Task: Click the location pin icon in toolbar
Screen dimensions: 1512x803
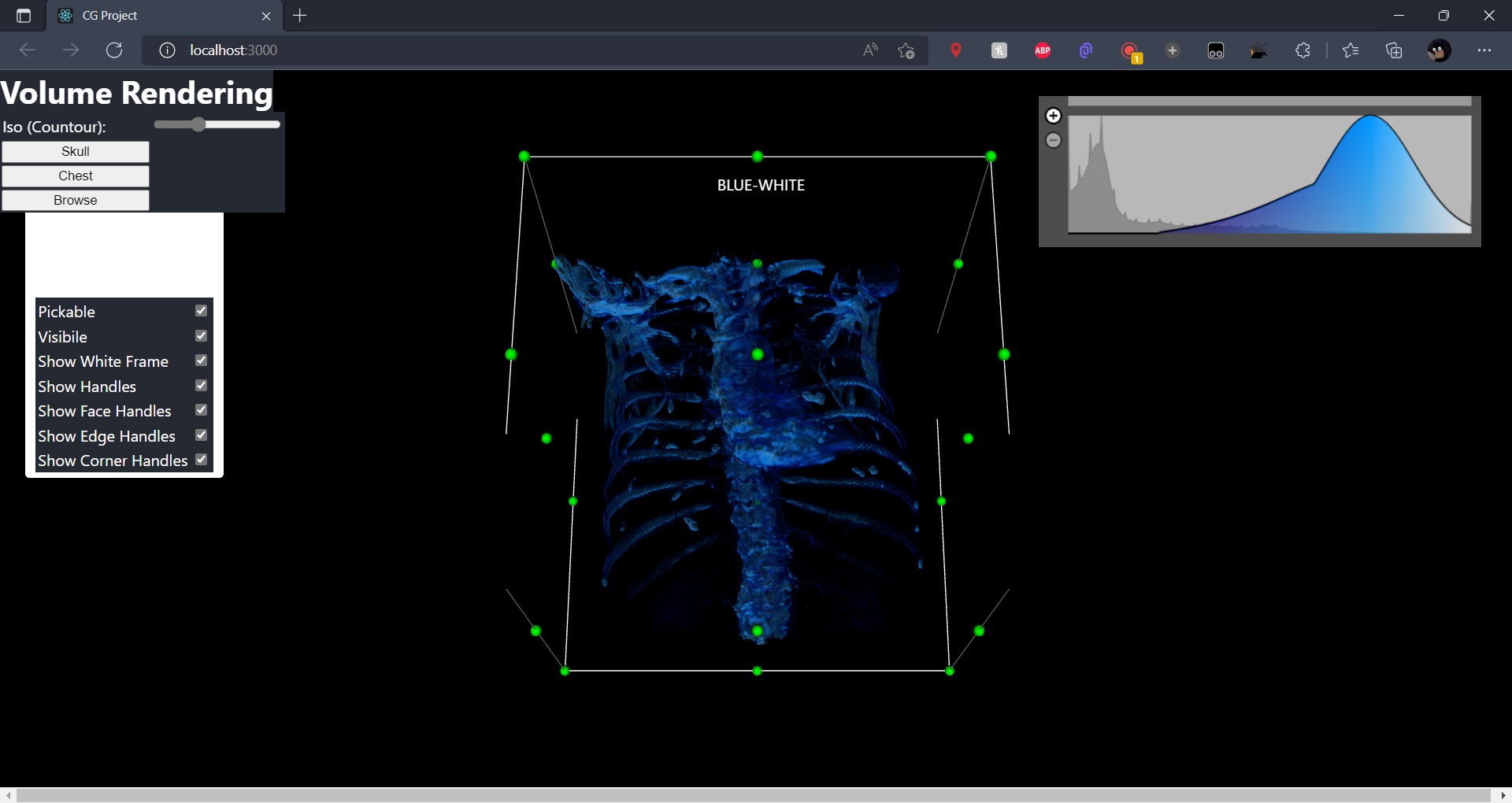Action: [x=957, y=50]
